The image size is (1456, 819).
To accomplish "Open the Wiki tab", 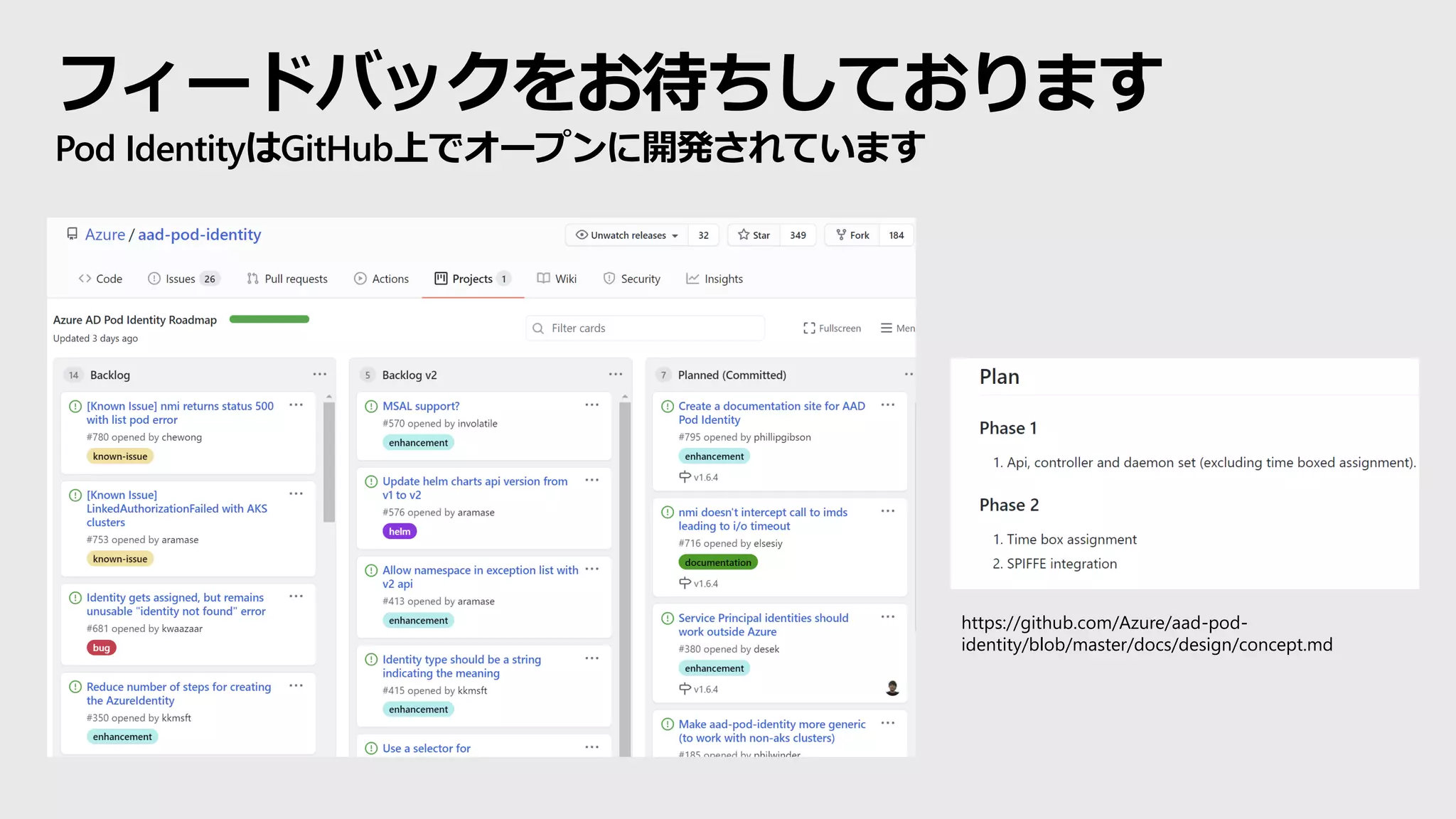I will tap(557, 279).
